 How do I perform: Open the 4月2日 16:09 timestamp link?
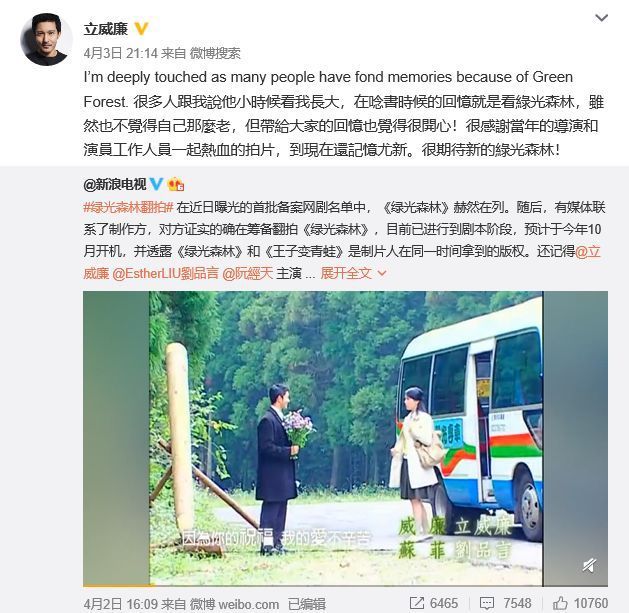[120, 604]
